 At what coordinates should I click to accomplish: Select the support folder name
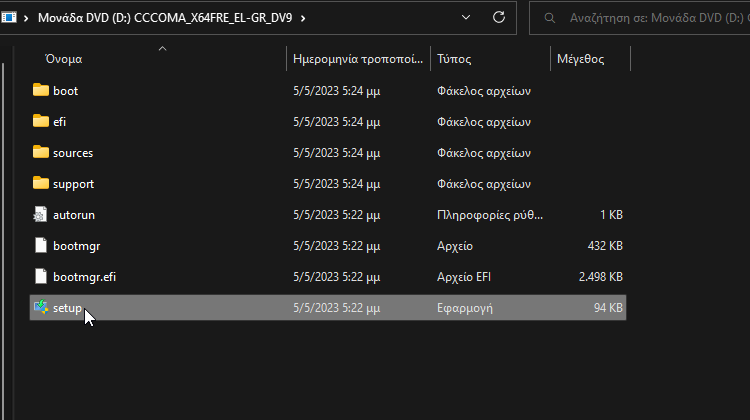pos(73,184)
